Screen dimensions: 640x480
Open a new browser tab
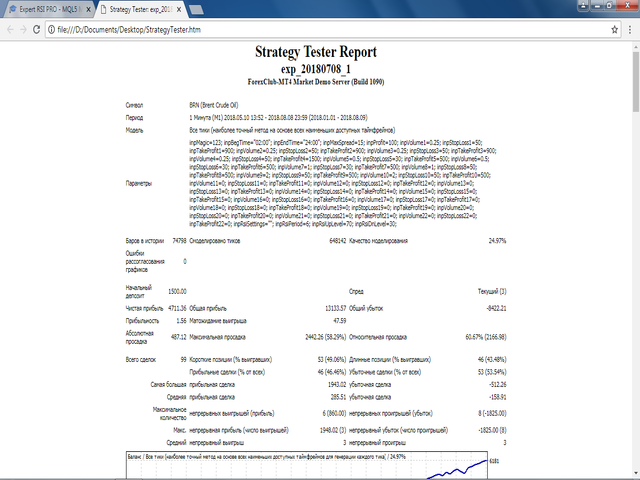coord(196,10)
